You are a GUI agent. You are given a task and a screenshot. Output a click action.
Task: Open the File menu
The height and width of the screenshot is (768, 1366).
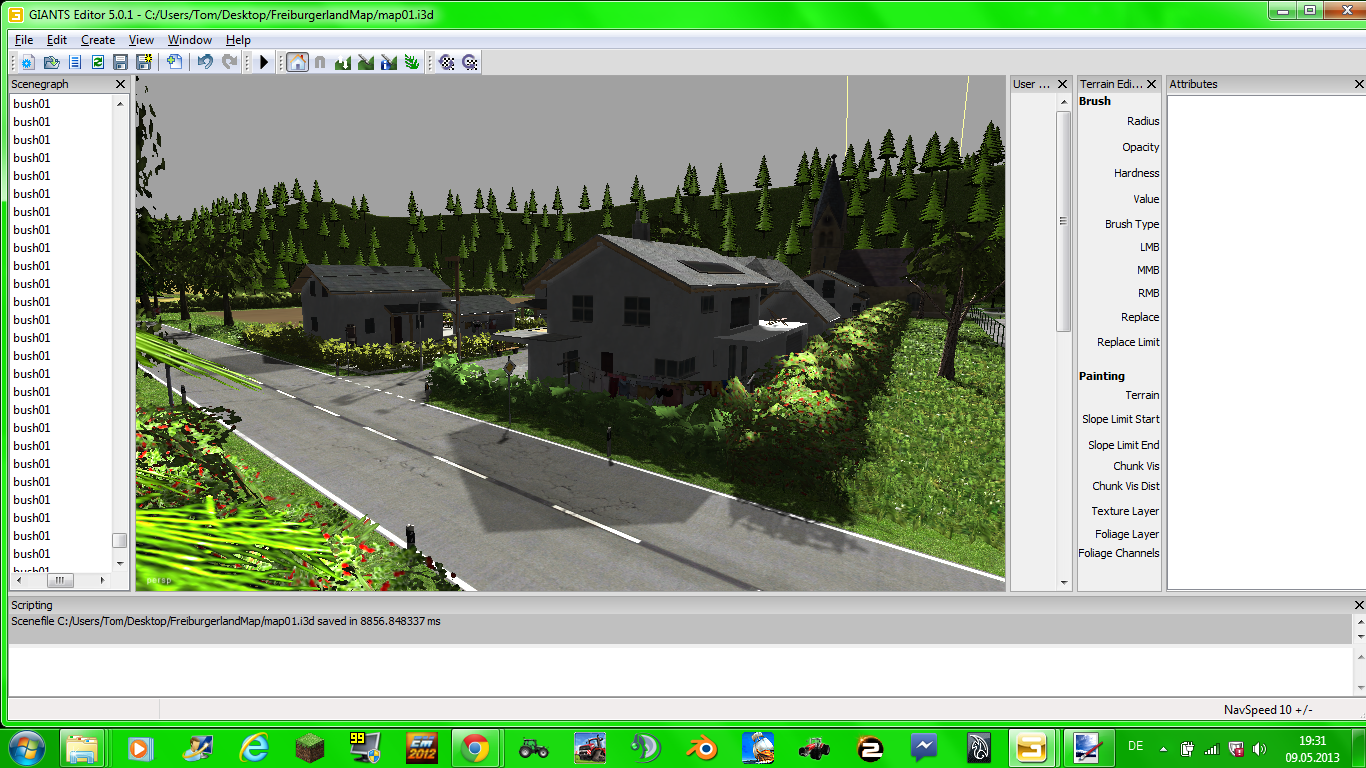[x=24, y=40]
